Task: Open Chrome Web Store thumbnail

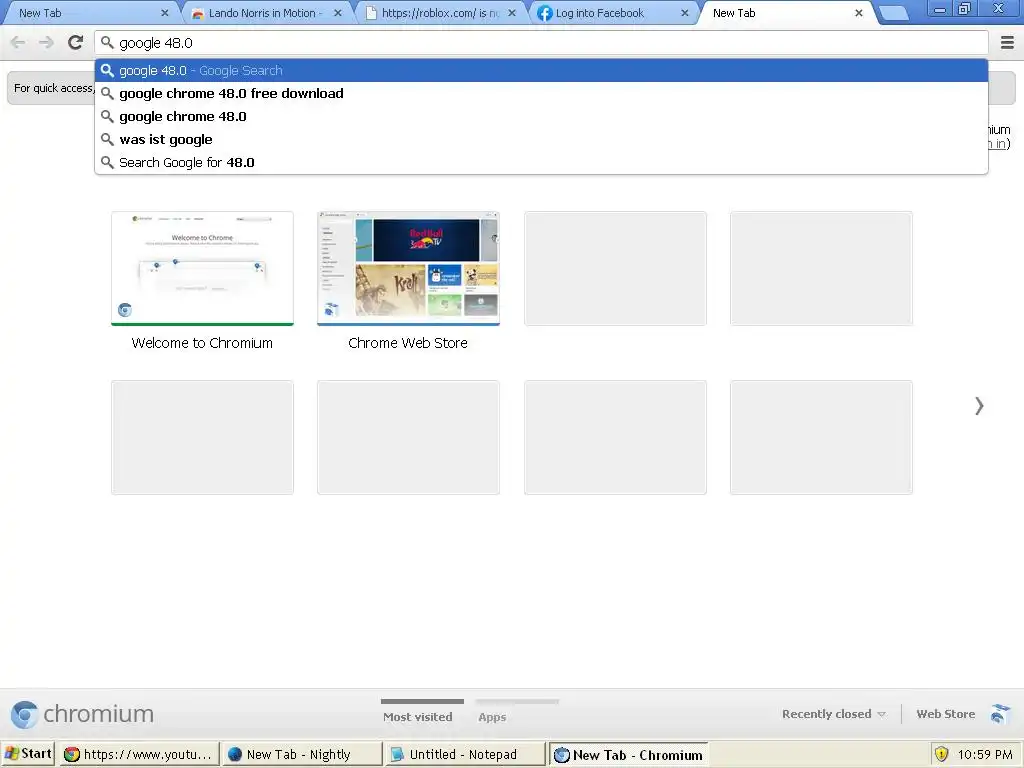Action: click(408, 268)
